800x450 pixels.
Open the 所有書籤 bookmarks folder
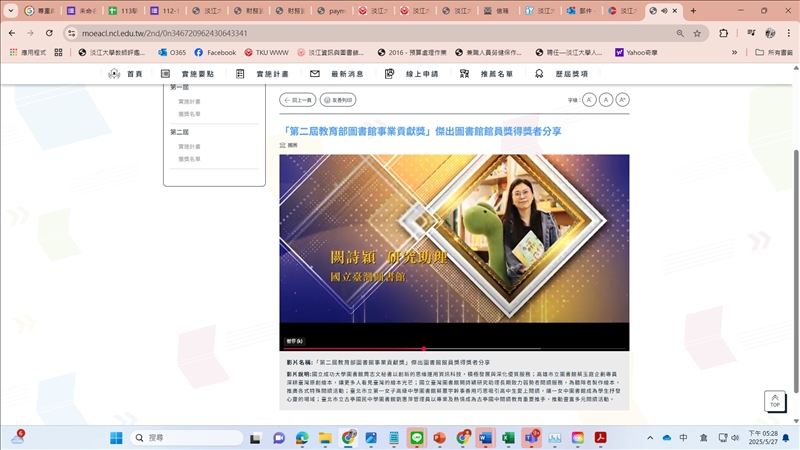(774, 52)
